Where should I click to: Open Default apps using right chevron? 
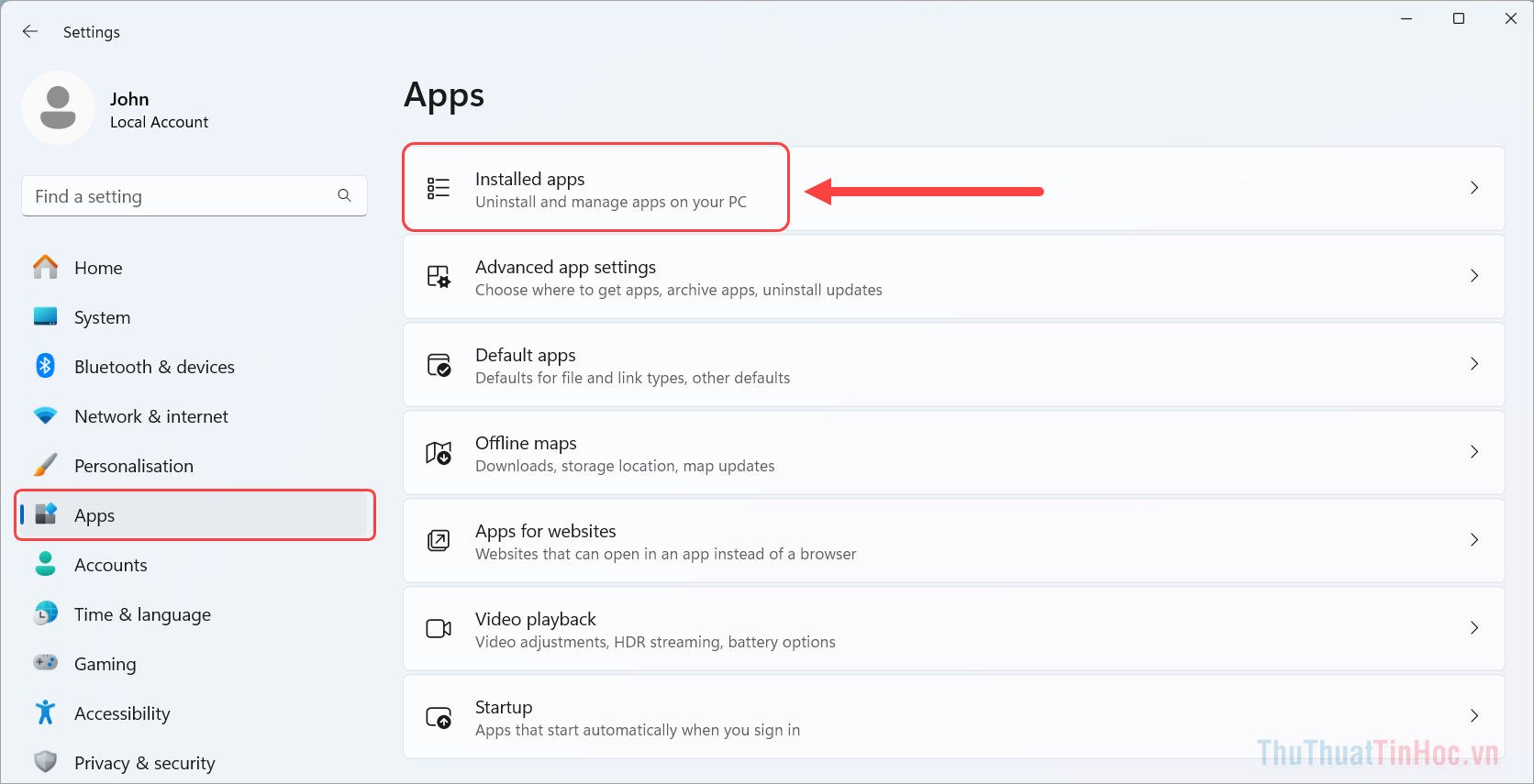point(1474,363)
